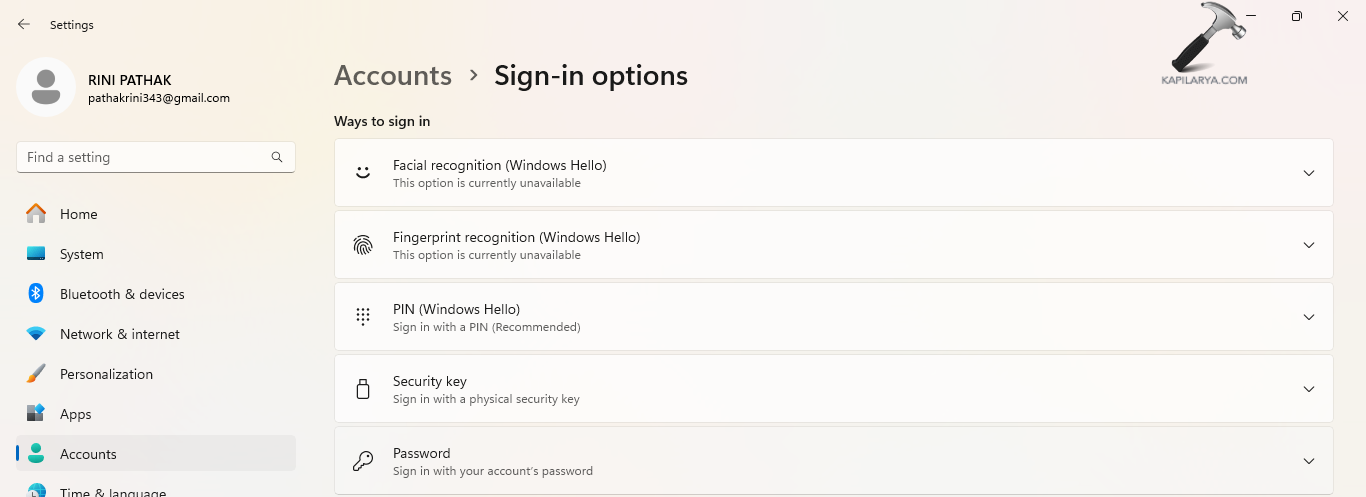The height and width of the screenshot is (497, 1366).
Task: Click the Home house icon
Action: click(36, 214)
